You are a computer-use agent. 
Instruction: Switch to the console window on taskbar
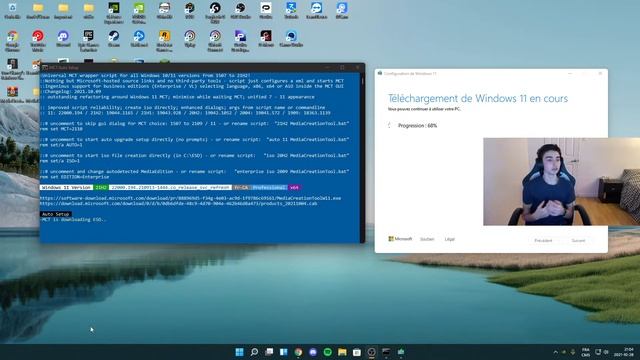[386, 352]
